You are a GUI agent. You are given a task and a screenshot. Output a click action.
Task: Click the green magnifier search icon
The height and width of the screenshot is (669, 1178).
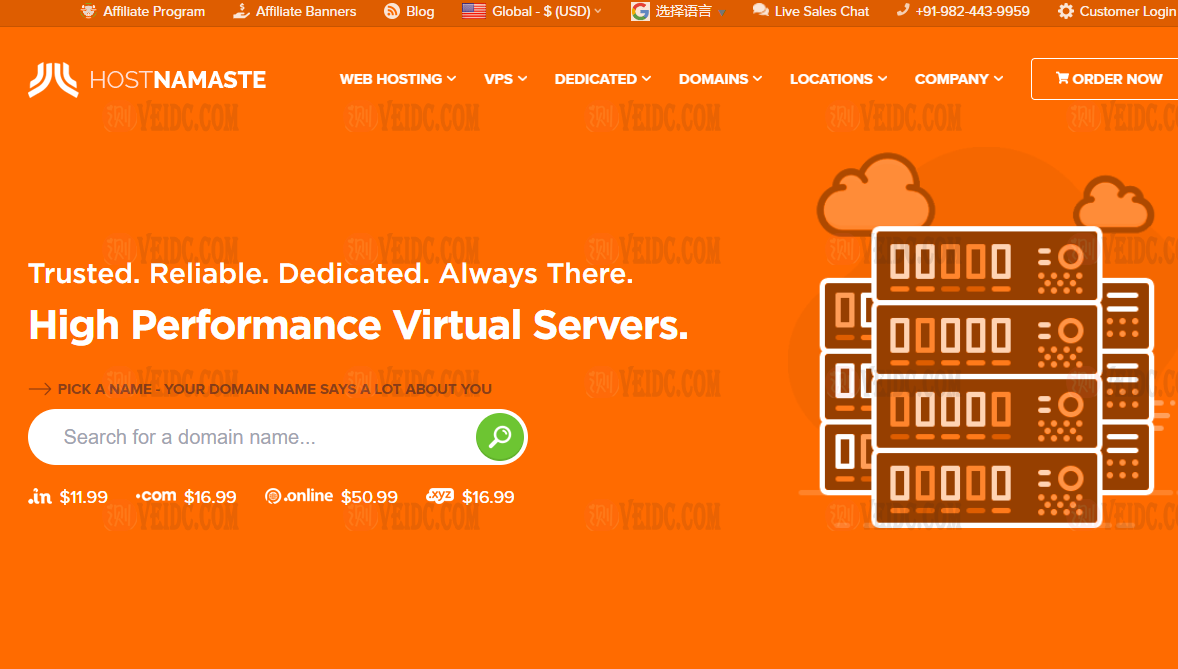499,437
